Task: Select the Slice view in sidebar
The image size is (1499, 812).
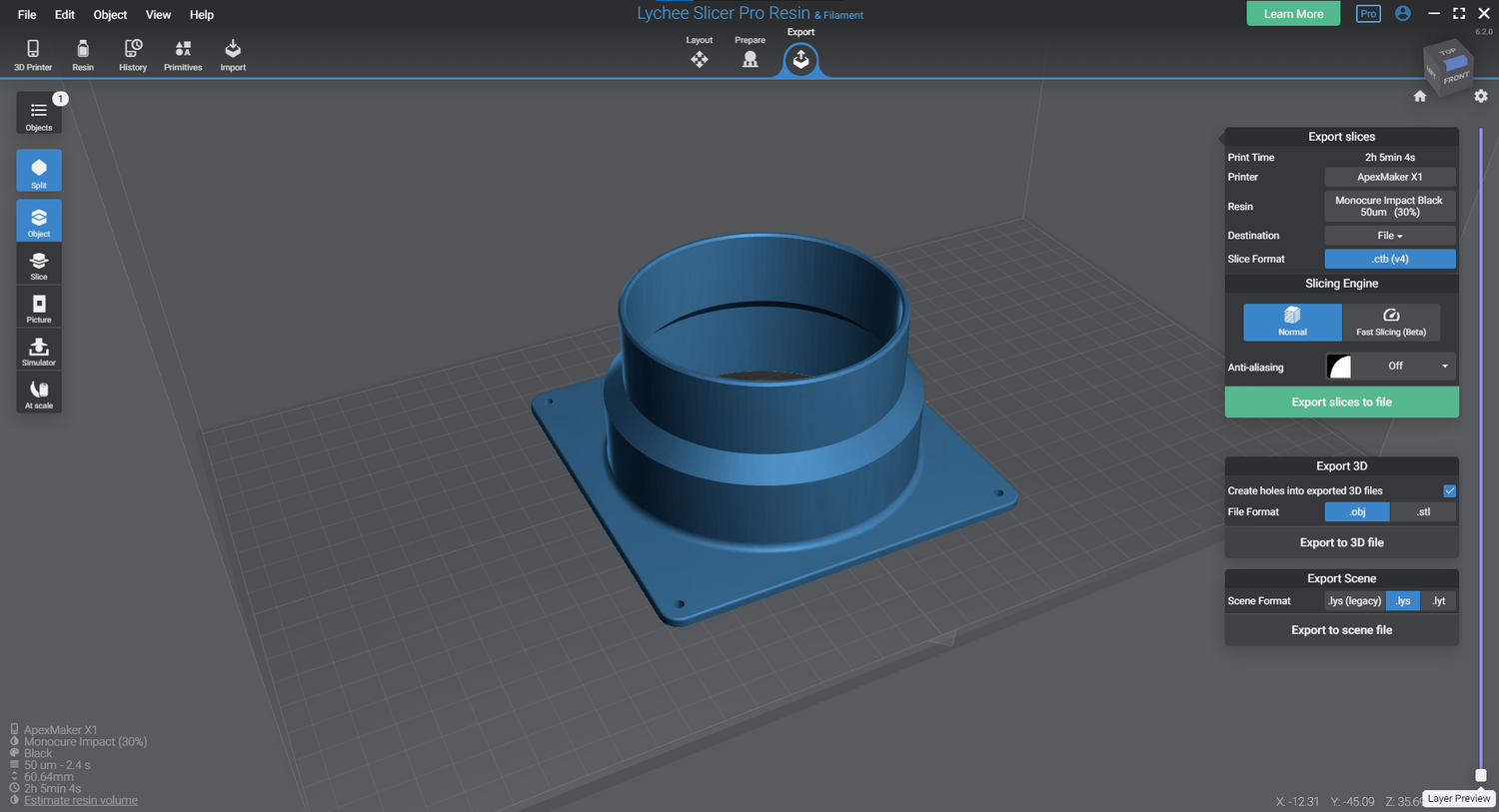Action: coord(39,265)
